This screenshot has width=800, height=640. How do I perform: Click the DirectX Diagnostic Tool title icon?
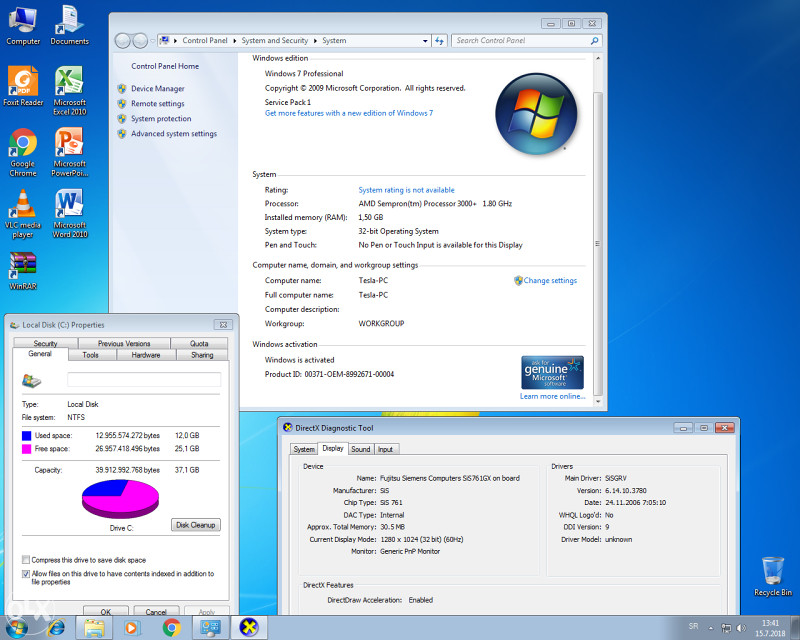[288, 428]
